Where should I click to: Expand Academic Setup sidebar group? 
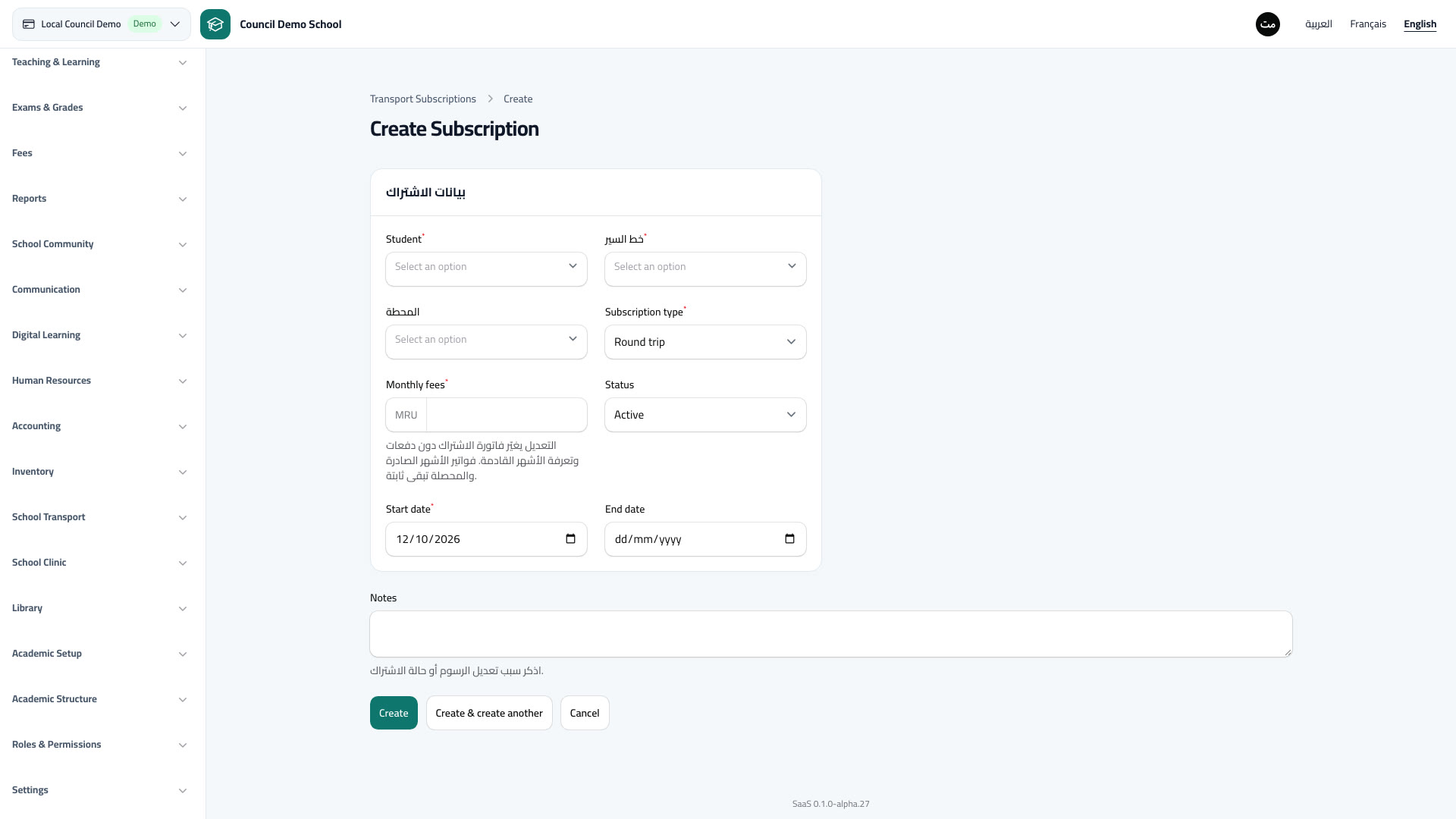[x=99, y=654]
